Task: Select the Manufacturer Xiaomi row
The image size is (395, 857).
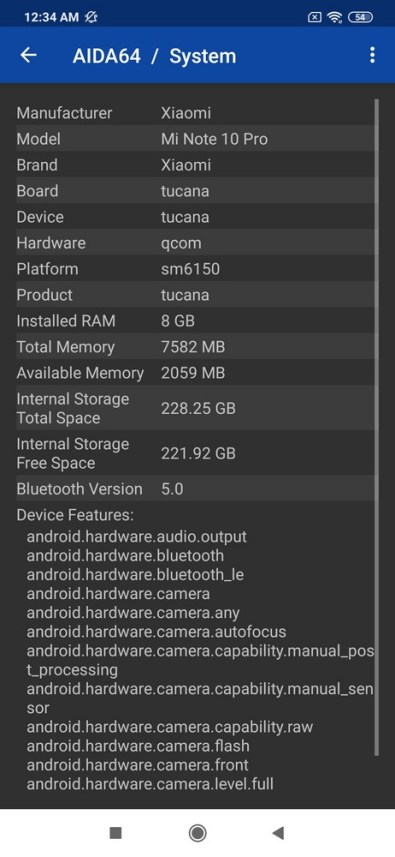Action: click(195, 113)
